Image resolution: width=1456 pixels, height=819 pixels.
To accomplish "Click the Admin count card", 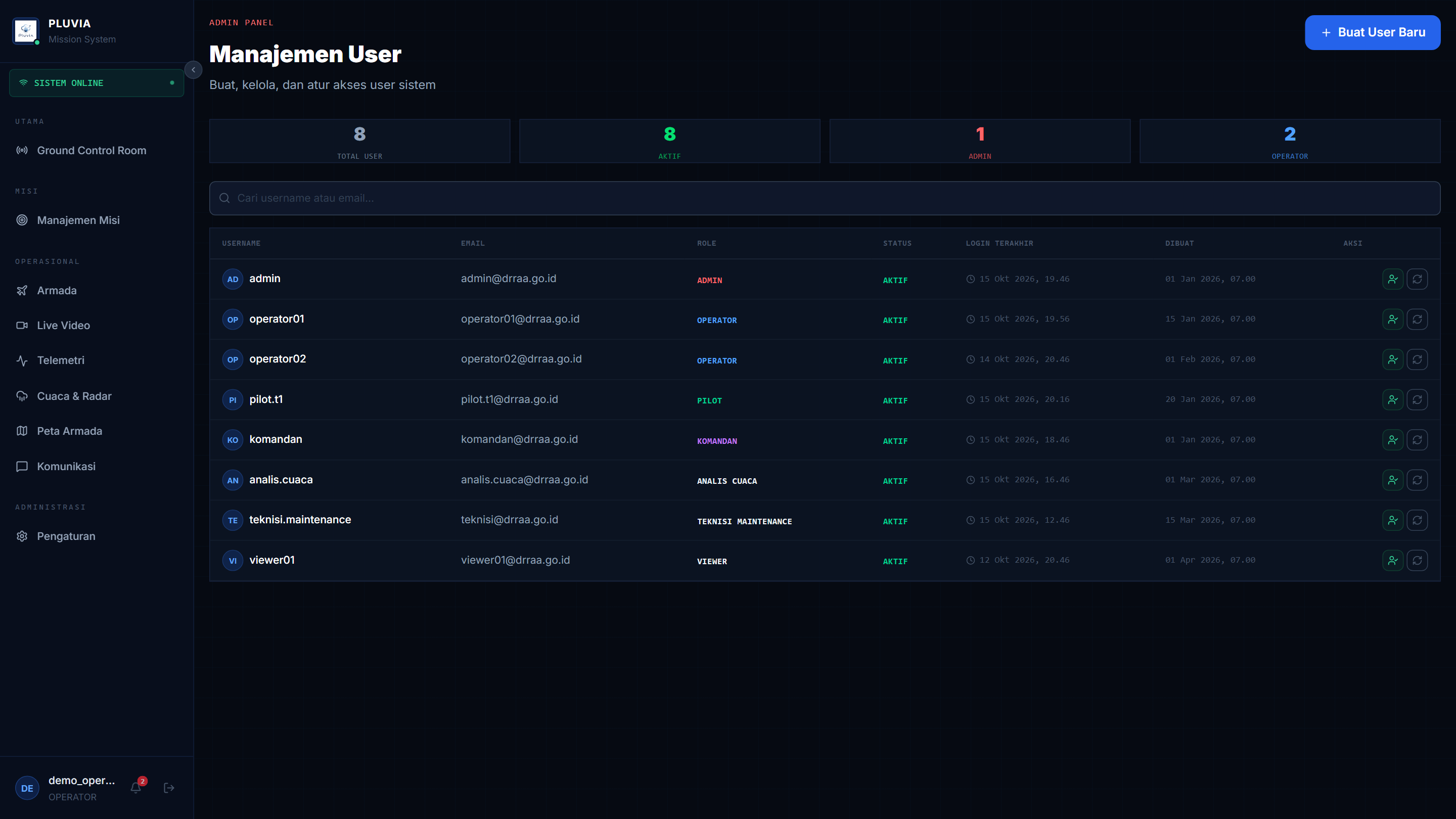I will pyautogui.click(x=980, y=141).
